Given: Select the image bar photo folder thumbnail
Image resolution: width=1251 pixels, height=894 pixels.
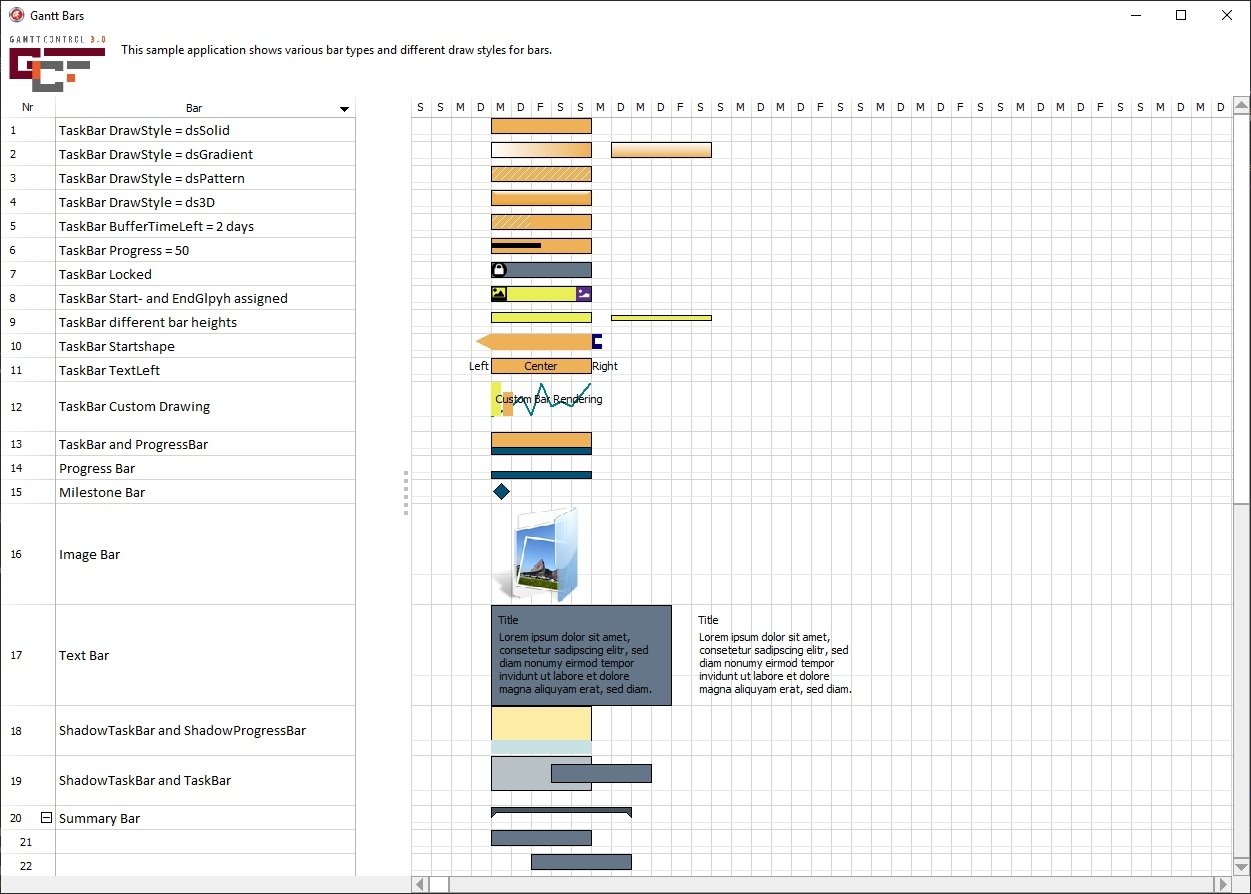Looking at the screenshot, I should pyautogui.click(x=538, y=554).
